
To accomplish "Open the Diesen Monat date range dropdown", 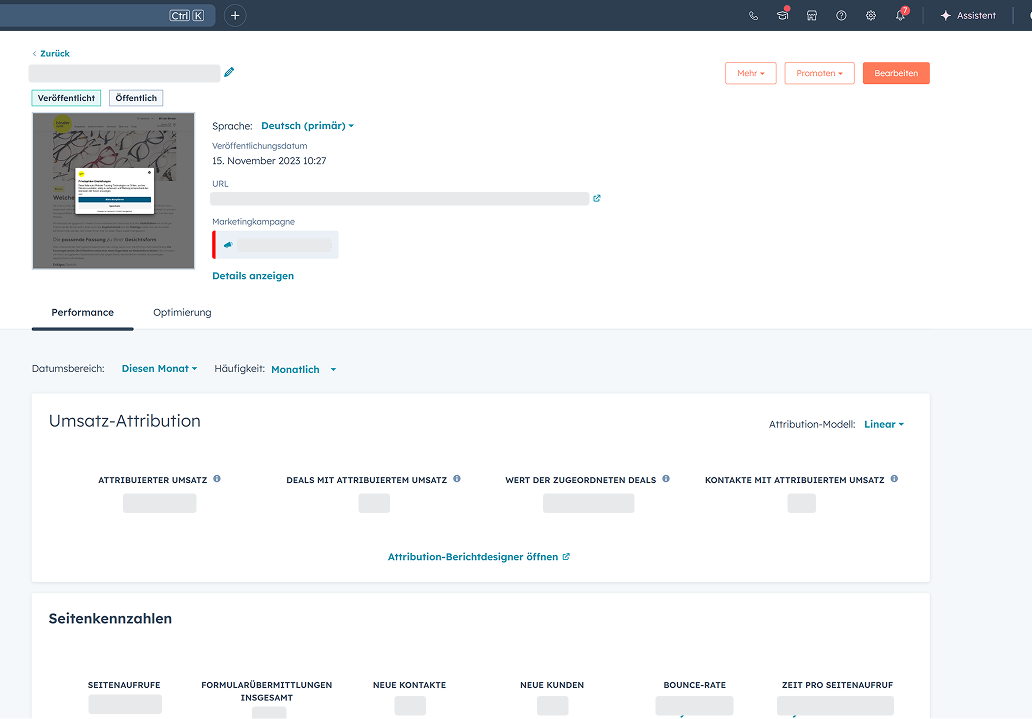I will 159,369.
